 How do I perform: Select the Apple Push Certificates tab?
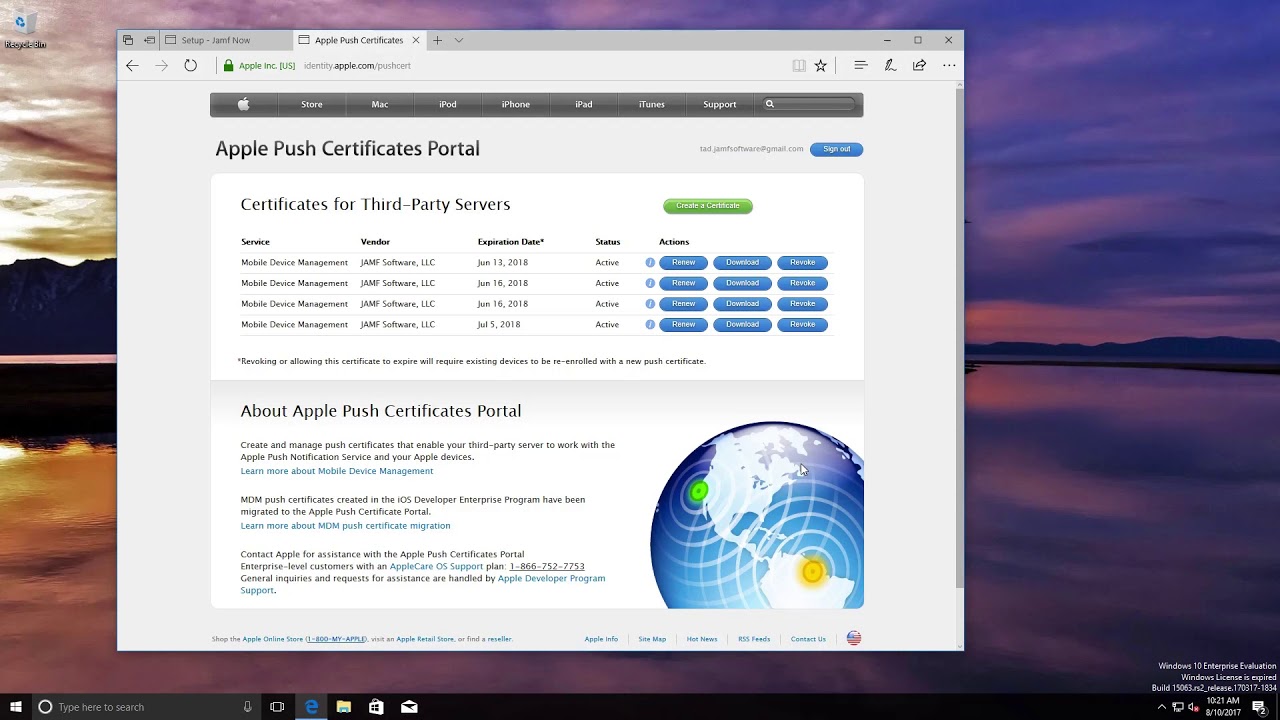tap(359, 40)
